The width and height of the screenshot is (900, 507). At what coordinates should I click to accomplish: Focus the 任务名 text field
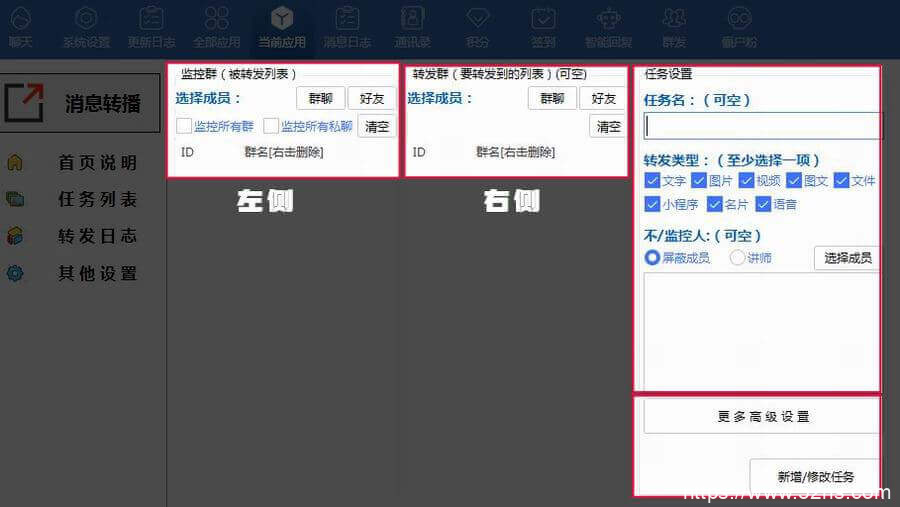click(x=763, y=126)
